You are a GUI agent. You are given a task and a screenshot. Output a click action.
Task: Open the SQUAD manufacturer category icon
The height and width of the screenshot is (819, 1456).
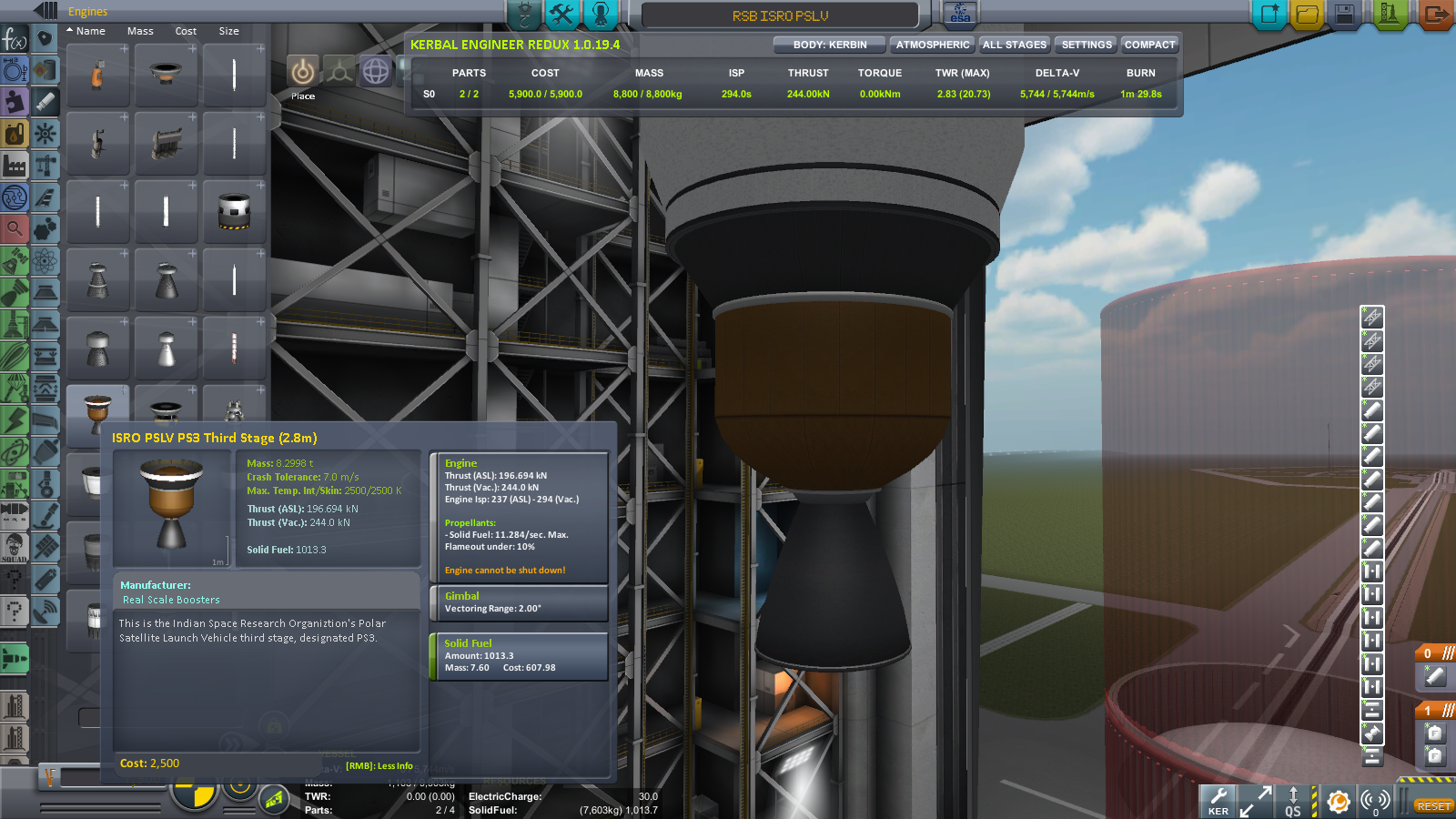[15, 547]
